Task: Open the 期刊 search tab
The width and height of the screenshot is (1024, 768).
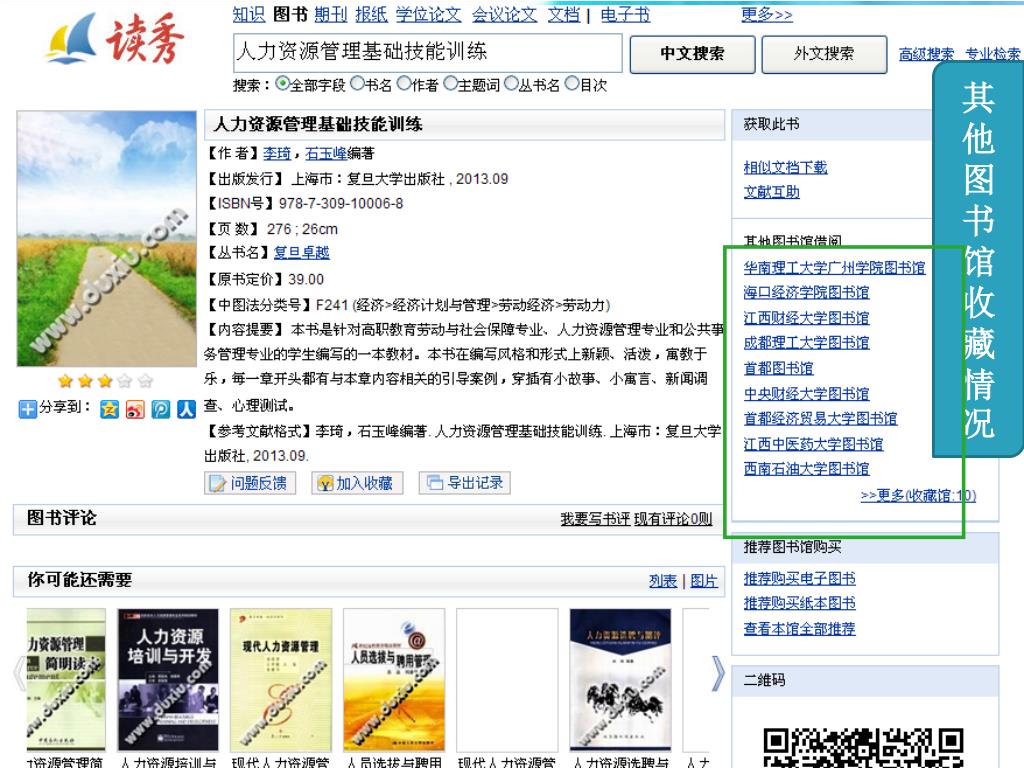Action: 330,14
